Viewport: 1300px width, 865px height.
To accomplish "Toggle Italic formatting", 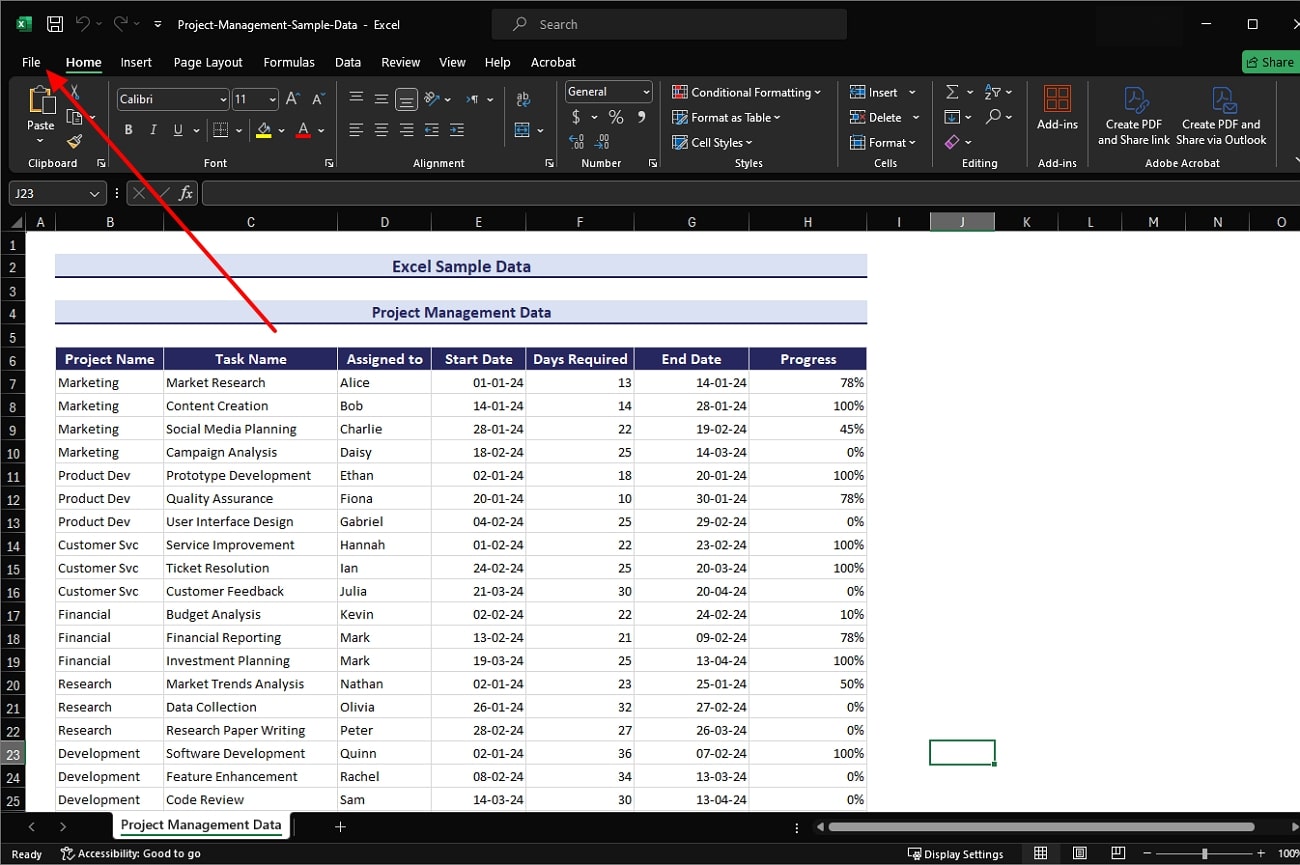I will 153,130.
